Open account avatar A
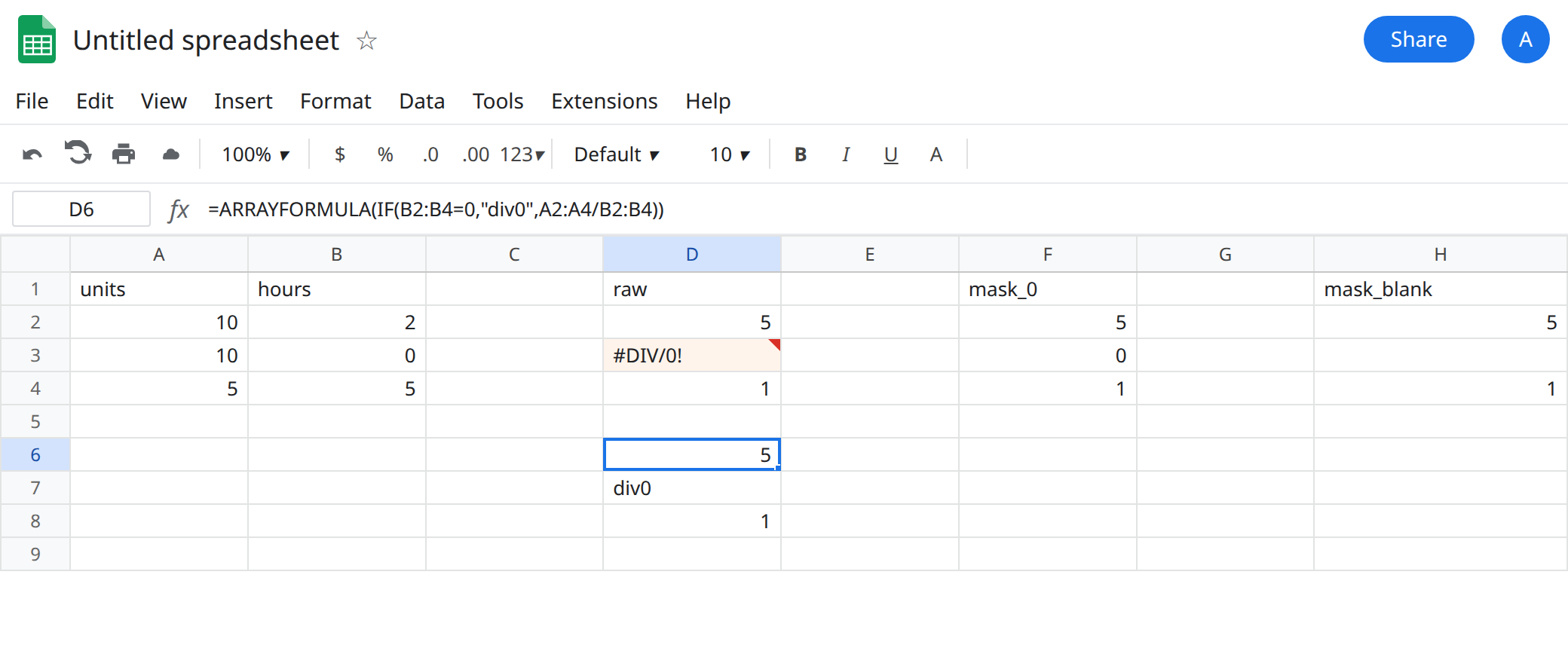Viewport: 1568px width, 648px height. tap(1526, 39)
